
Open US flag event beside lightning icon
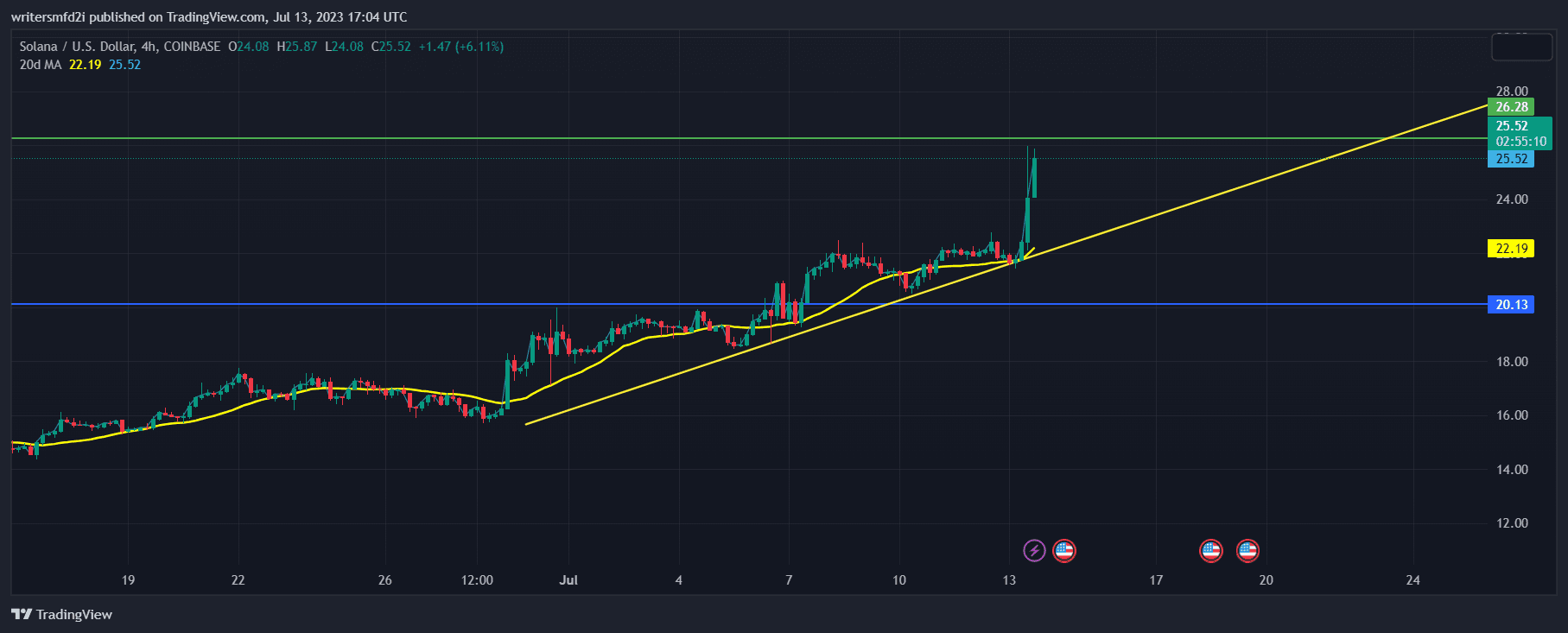[x=1064, y=550]
